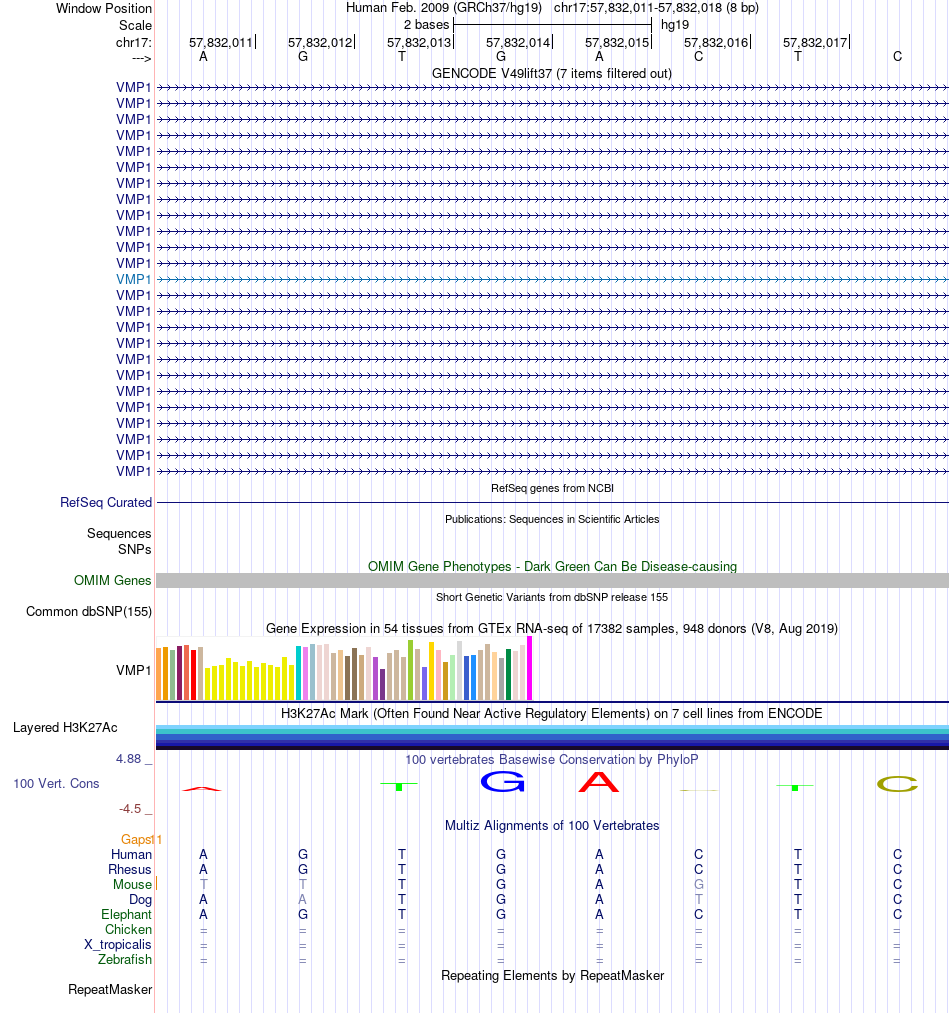Click the Window Position label

104,8
